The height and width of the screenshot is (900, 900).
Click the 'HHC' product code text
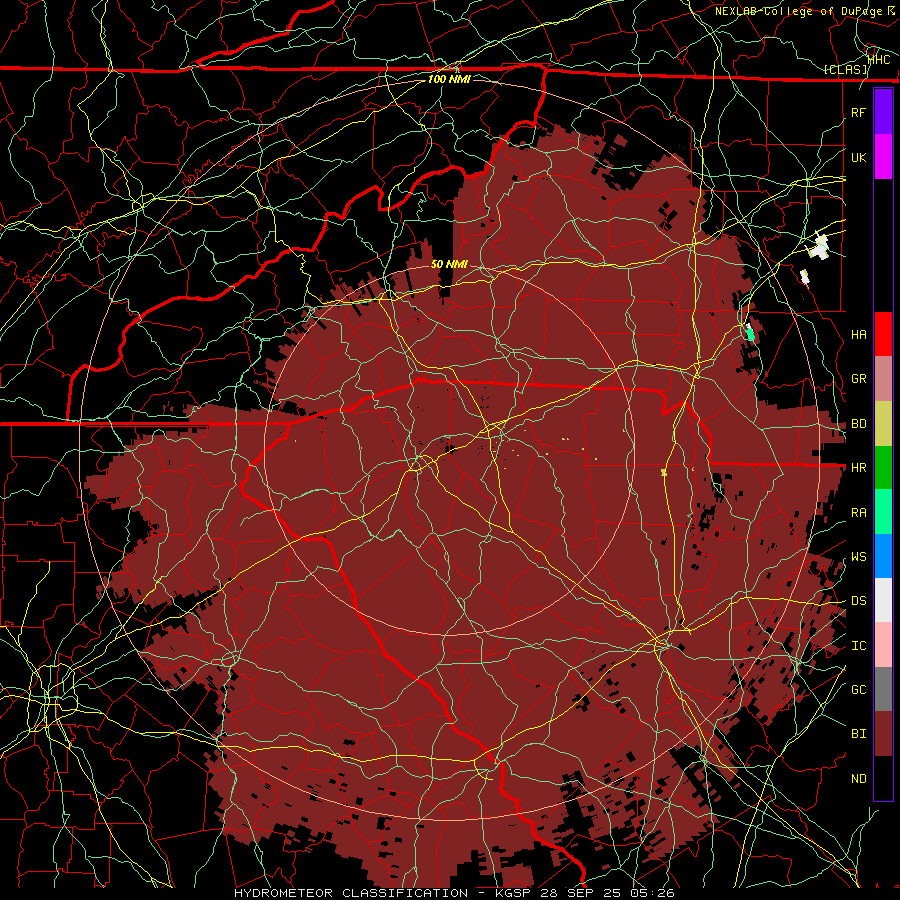click(879, 59)
